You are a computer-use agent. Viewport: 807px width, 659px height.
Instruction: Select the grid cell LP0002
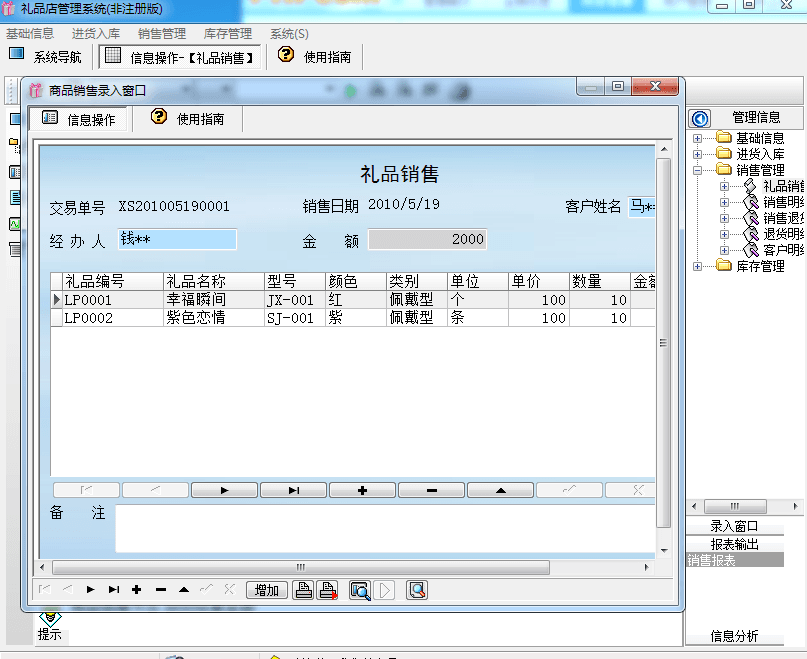(113, 318)
